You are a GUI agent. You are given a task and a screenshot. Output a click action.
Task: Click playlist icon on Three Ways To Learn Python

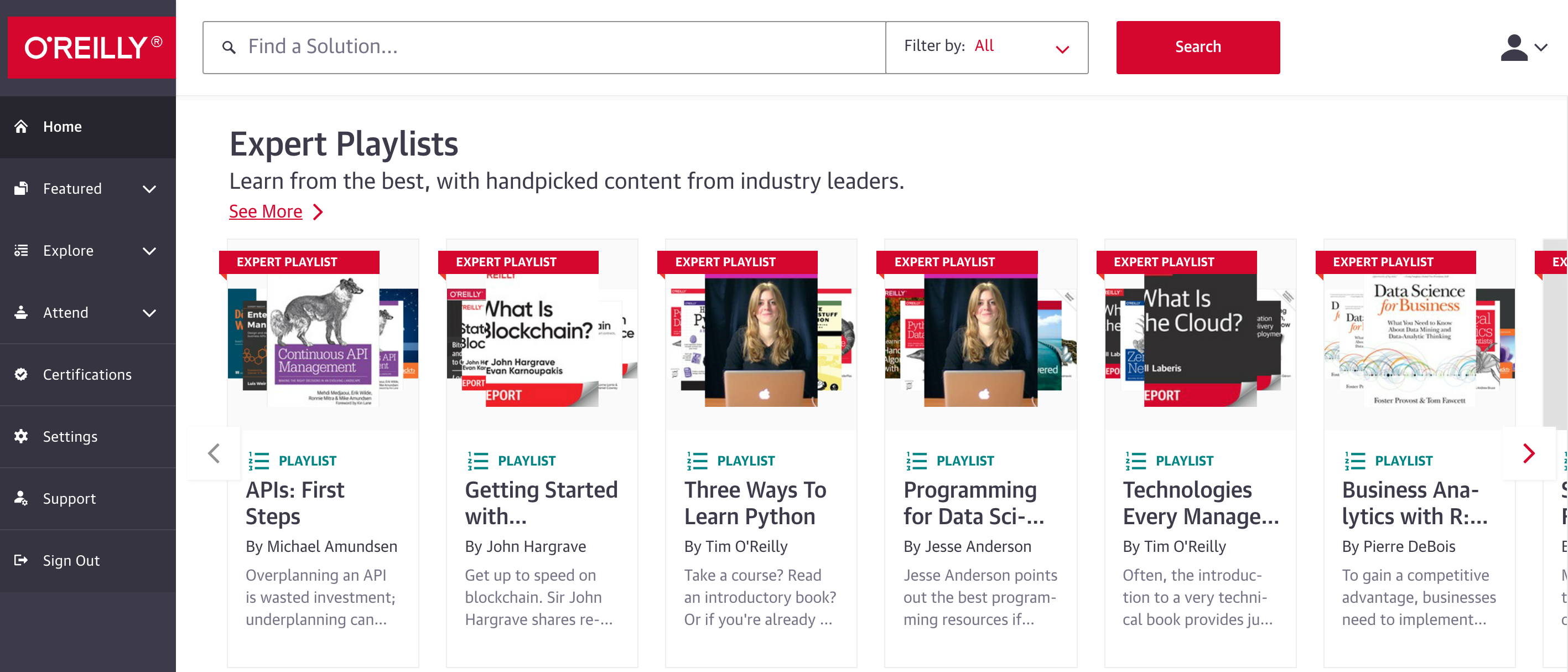(697, 461)
